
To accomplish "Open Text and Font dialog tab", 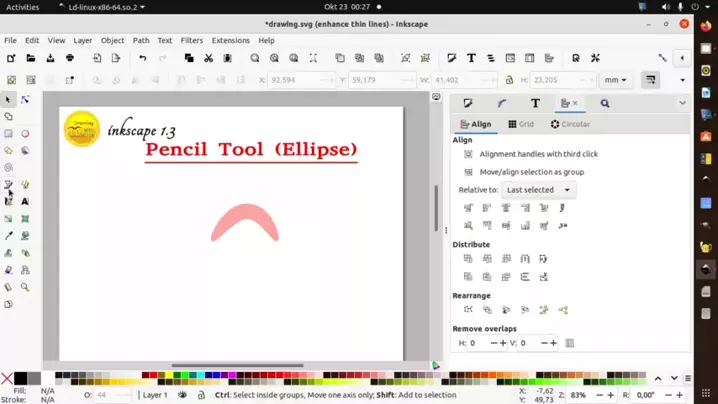I will tap(535, 103).
